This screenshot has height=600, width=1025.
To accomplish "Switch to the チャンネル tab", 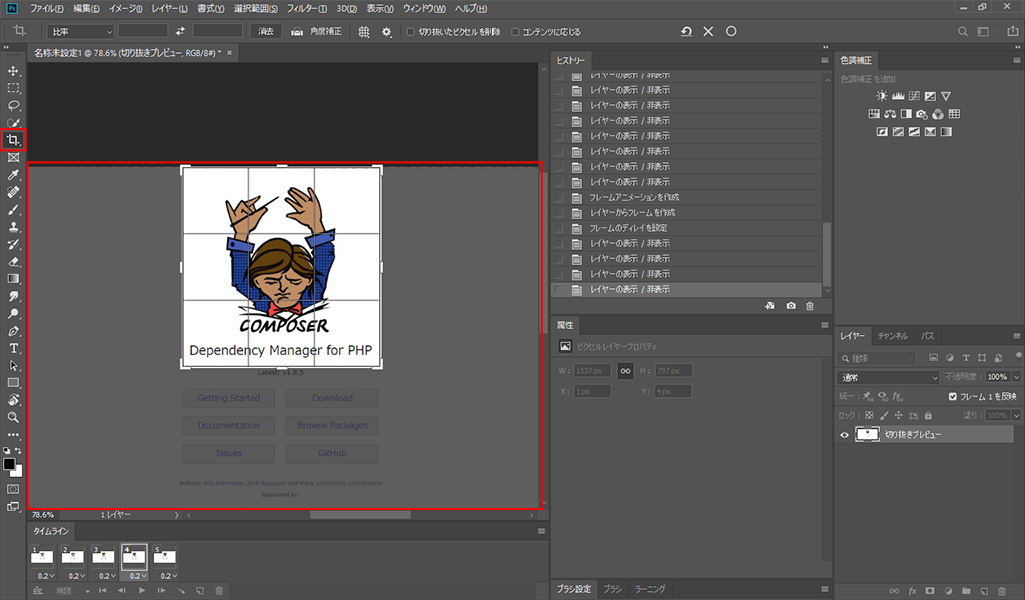I will [892, 336].
